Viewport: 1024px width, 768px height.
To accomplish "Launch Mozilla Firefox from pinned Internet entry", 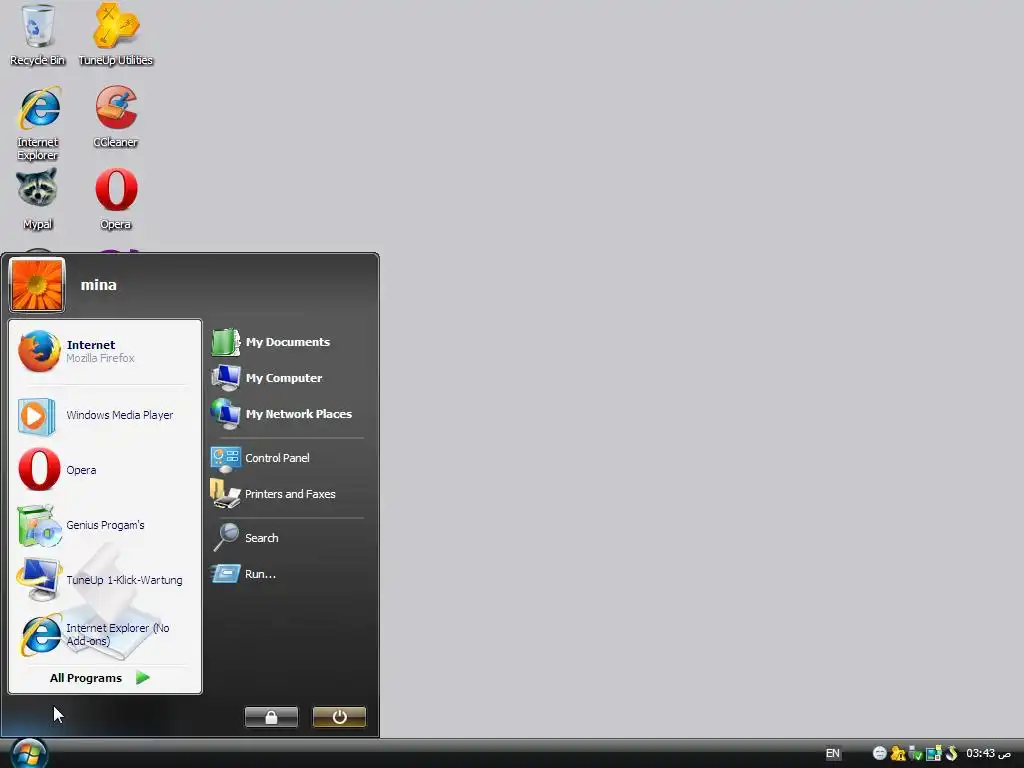I will point(105,351).
